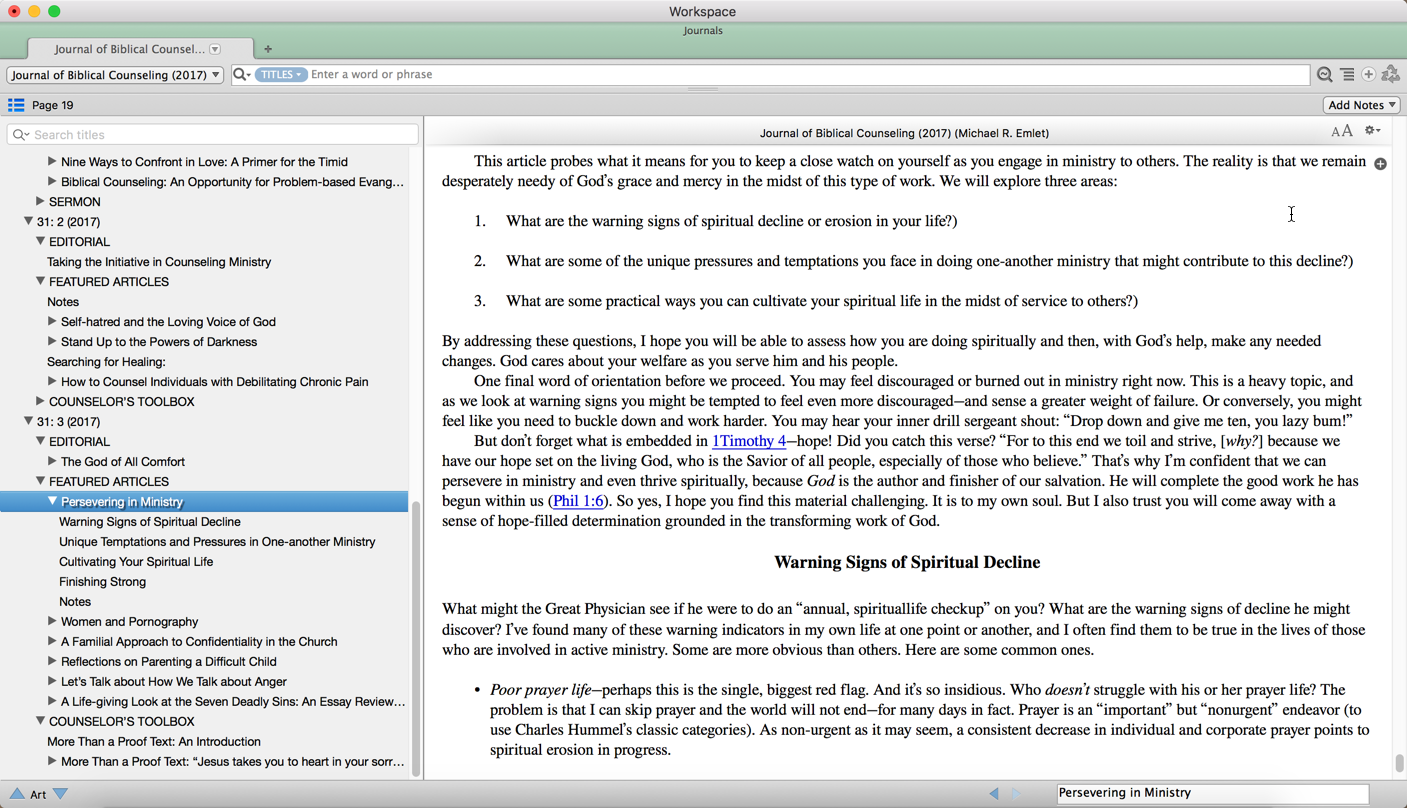Open Unique Temptations and Pressures section

click(x=217, y=542)
